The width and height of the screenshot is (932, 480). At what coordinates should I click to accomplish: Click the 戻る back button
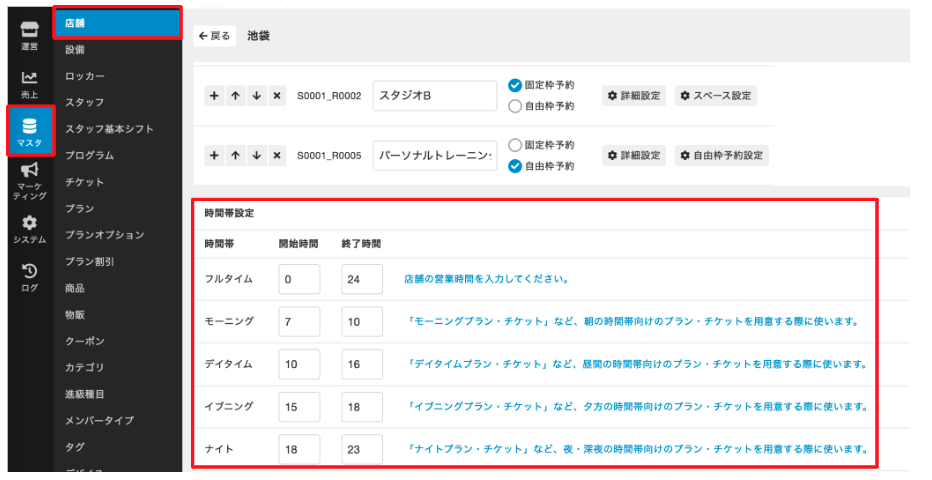tap(215, 36)
